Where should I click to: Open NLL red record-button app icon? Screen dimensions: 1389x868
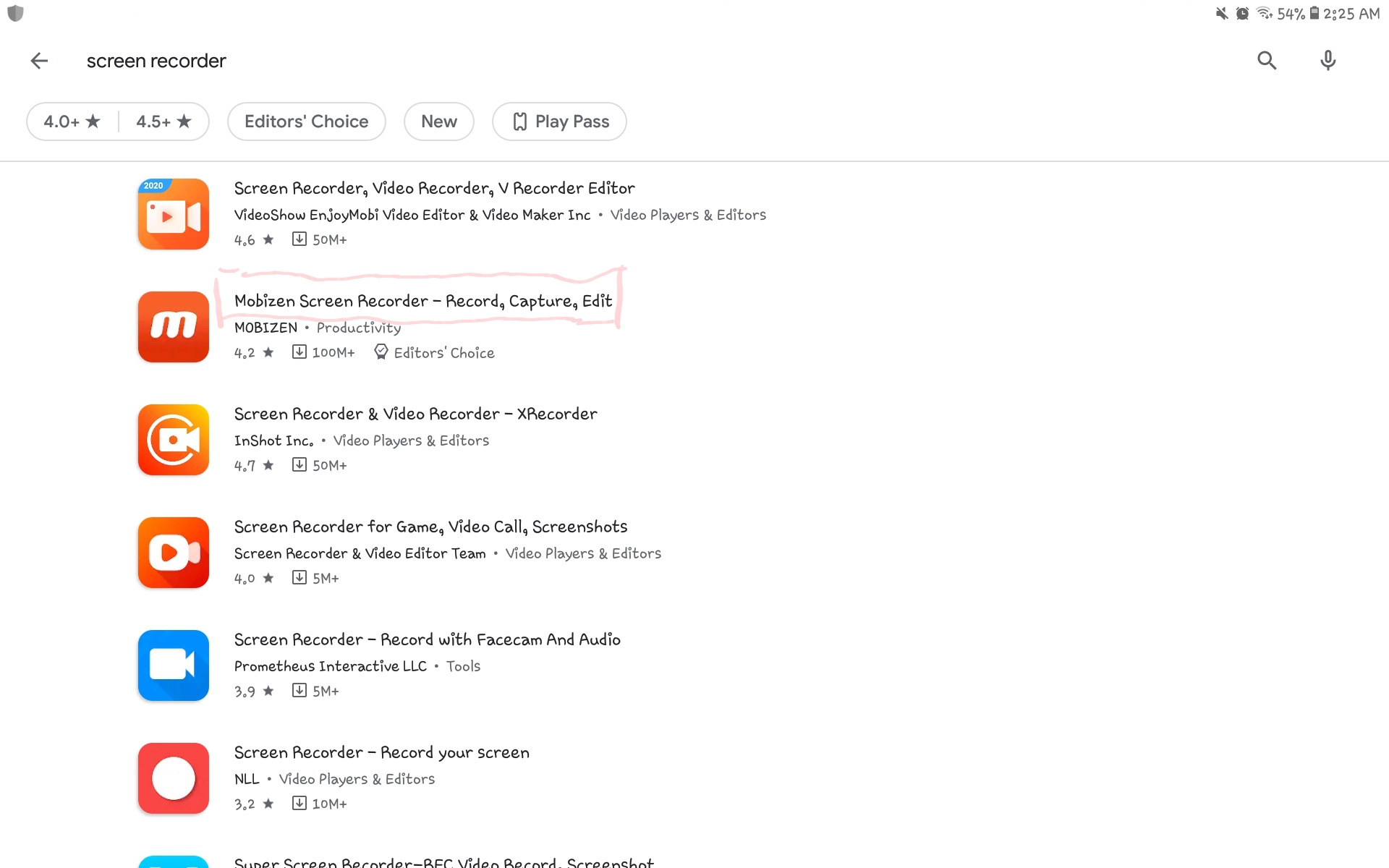tap(174, 778)
